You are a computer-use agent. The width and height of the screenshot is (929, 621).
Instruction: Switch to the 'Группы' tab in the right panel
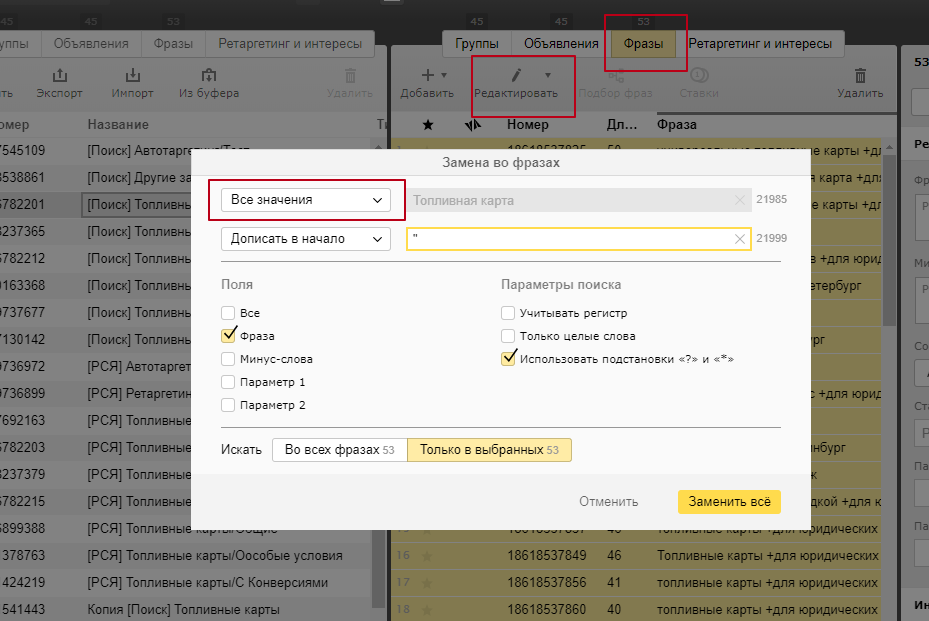click(477, 44)
